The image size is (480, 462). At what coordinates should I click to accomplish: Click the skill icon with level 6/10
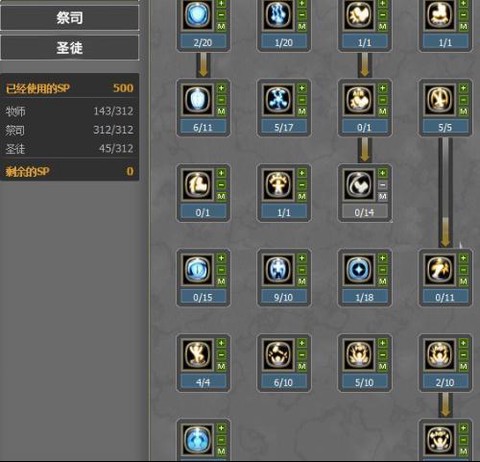coord(278,354)
